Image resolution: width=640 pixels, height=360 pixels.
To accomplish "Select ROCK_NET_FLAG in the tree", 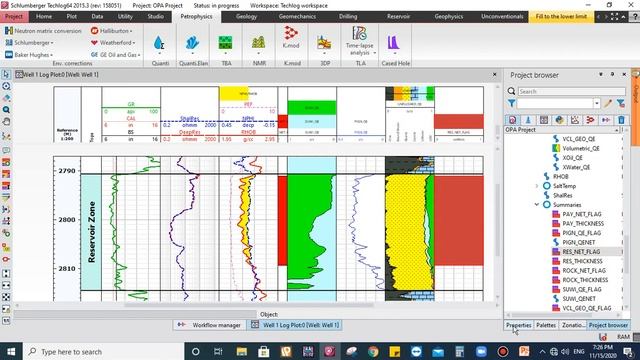I will 584,271.
